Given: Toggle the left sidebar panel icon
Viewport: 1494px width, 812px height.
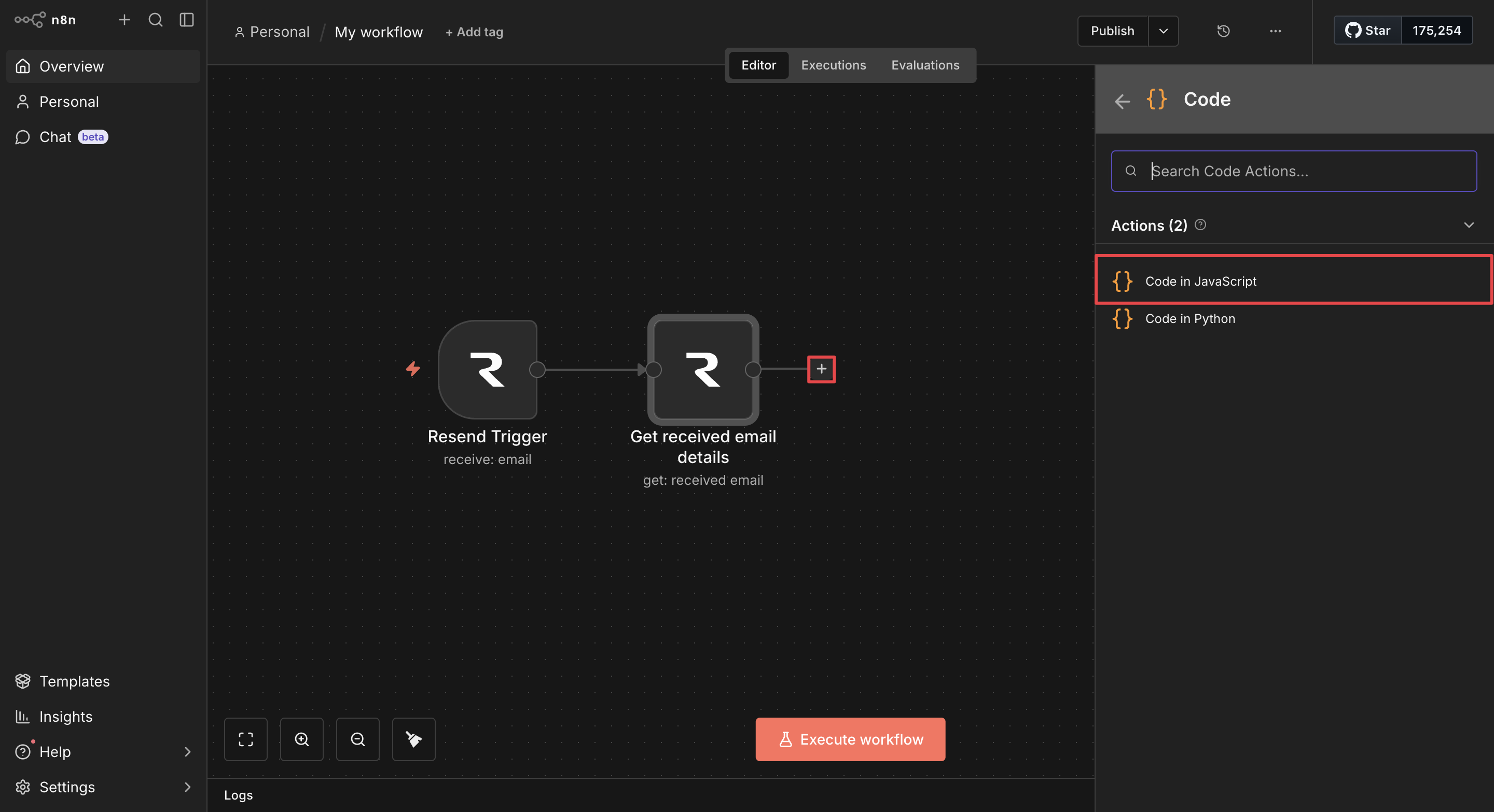Looking at the screenshot, I should pyautogui.click(x=186, y=20).
